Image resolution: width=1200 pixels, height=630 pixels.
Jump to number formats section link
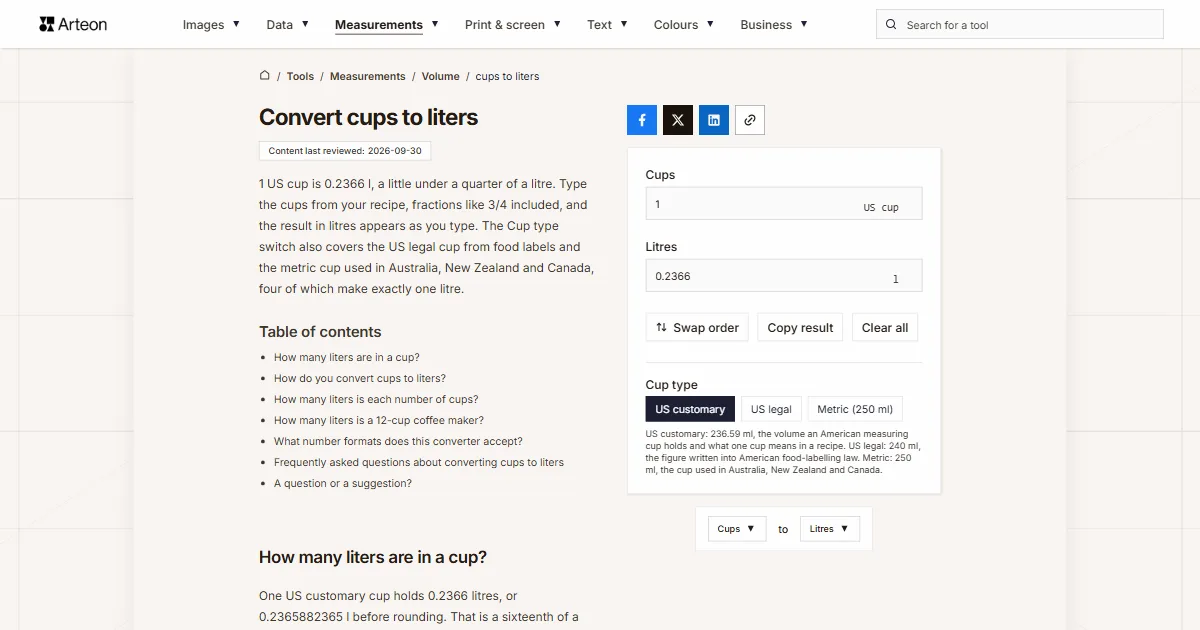coord(398,441)
